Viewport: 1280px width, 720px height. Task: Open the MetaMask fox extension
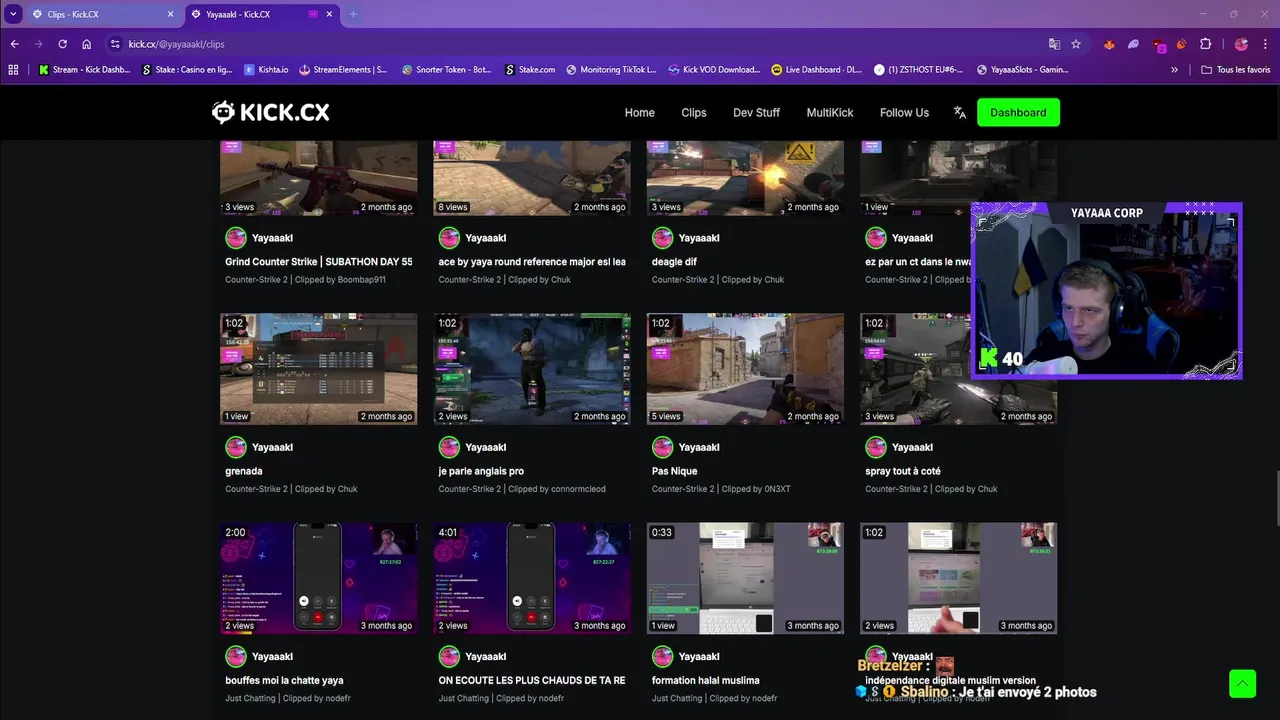(x=1109, y=44)
